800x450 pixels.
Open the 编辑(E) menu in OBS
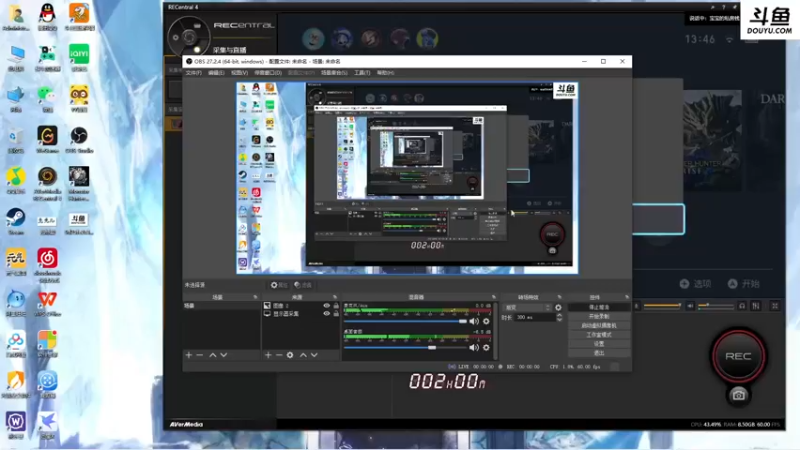pos(216,73)
